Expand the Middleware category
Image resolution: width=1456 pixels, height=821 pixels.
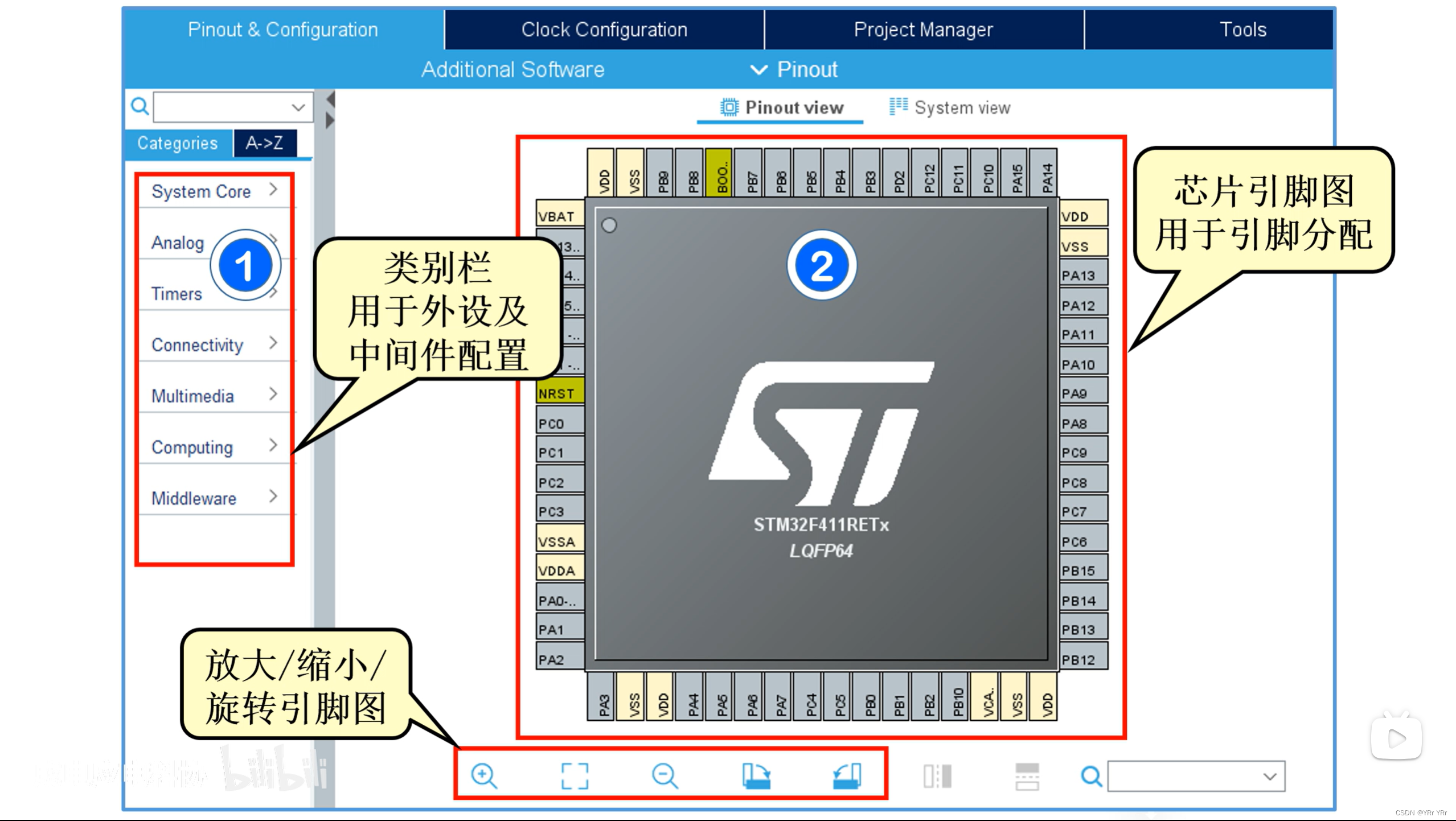215,498
